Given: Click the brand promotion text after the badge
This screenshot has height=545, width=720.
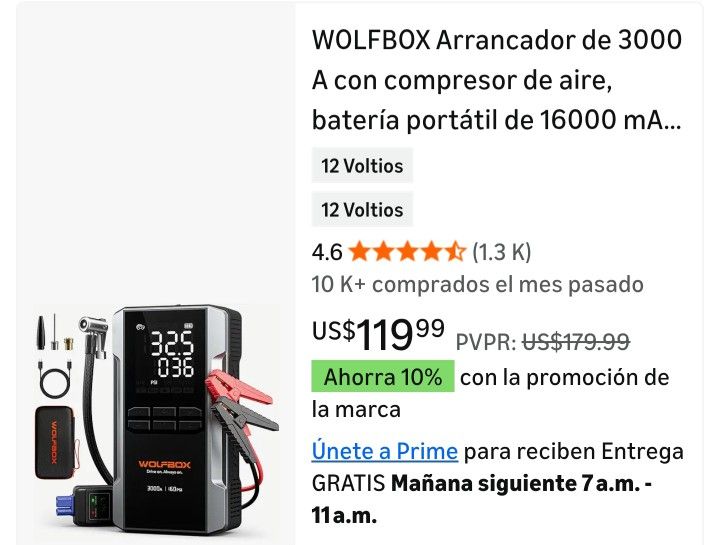Looking at the screenshot, I should click(490, 393).
